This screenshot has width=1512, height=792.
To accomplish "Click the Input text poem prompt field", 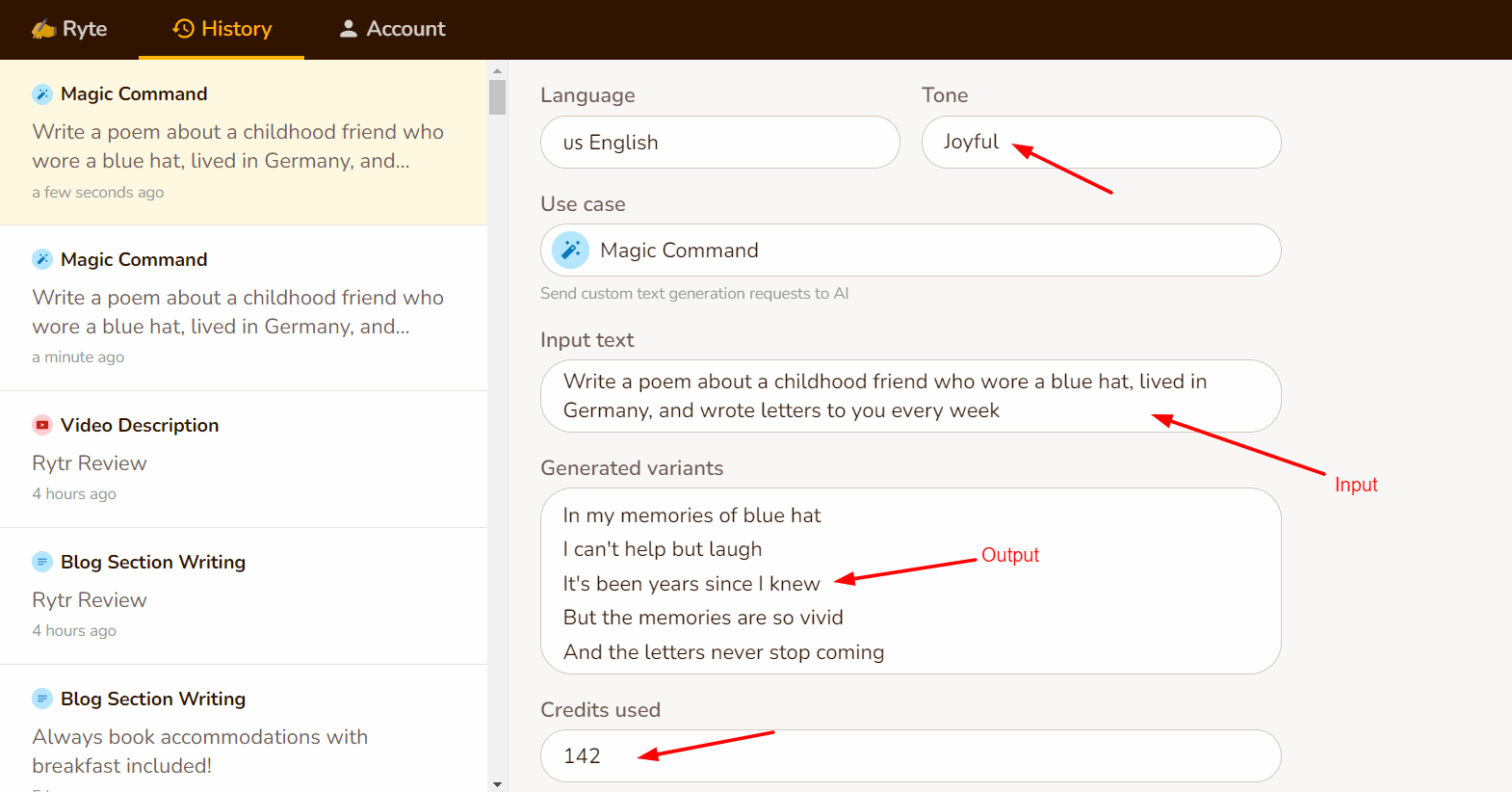I will pyautogui.click(x=910, y=396).
